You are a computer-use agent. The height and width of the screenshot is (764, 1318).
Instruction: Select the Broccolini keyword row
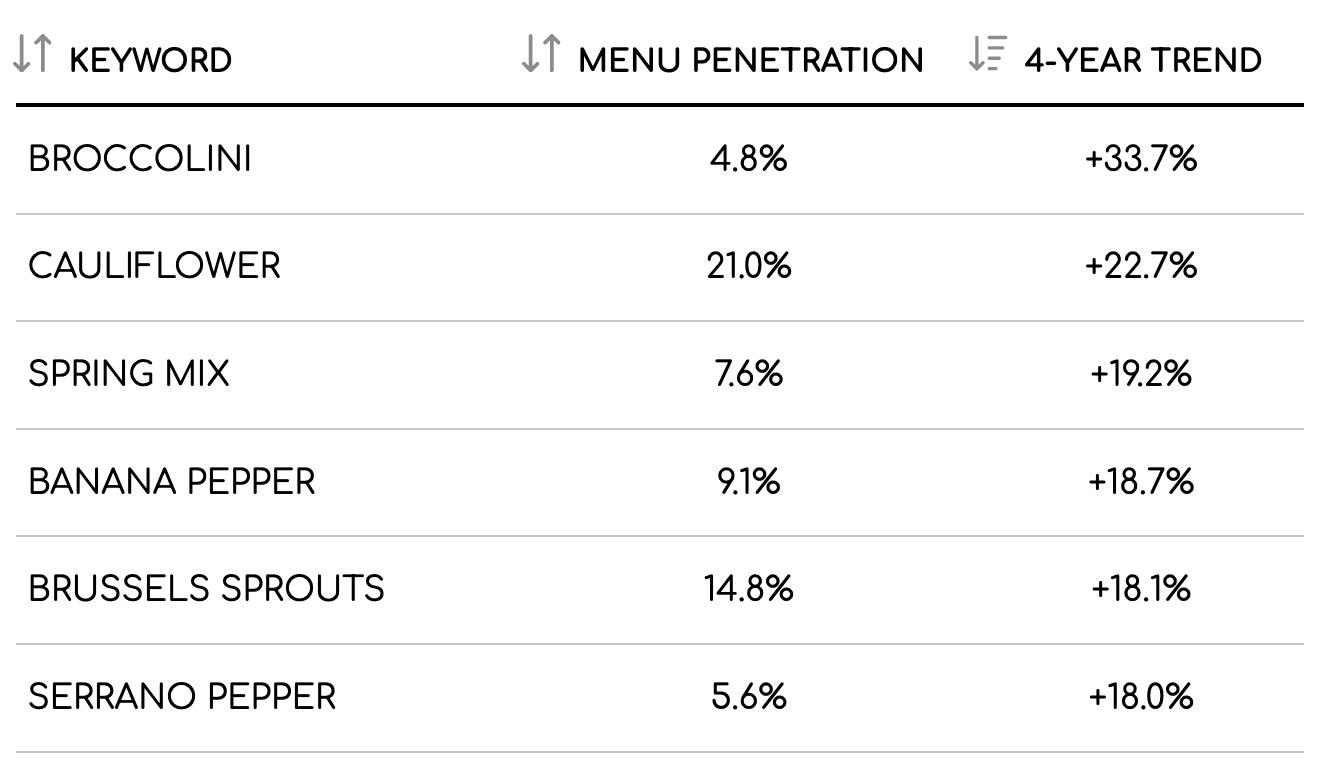pyautogui.click(x=140, y=159)
